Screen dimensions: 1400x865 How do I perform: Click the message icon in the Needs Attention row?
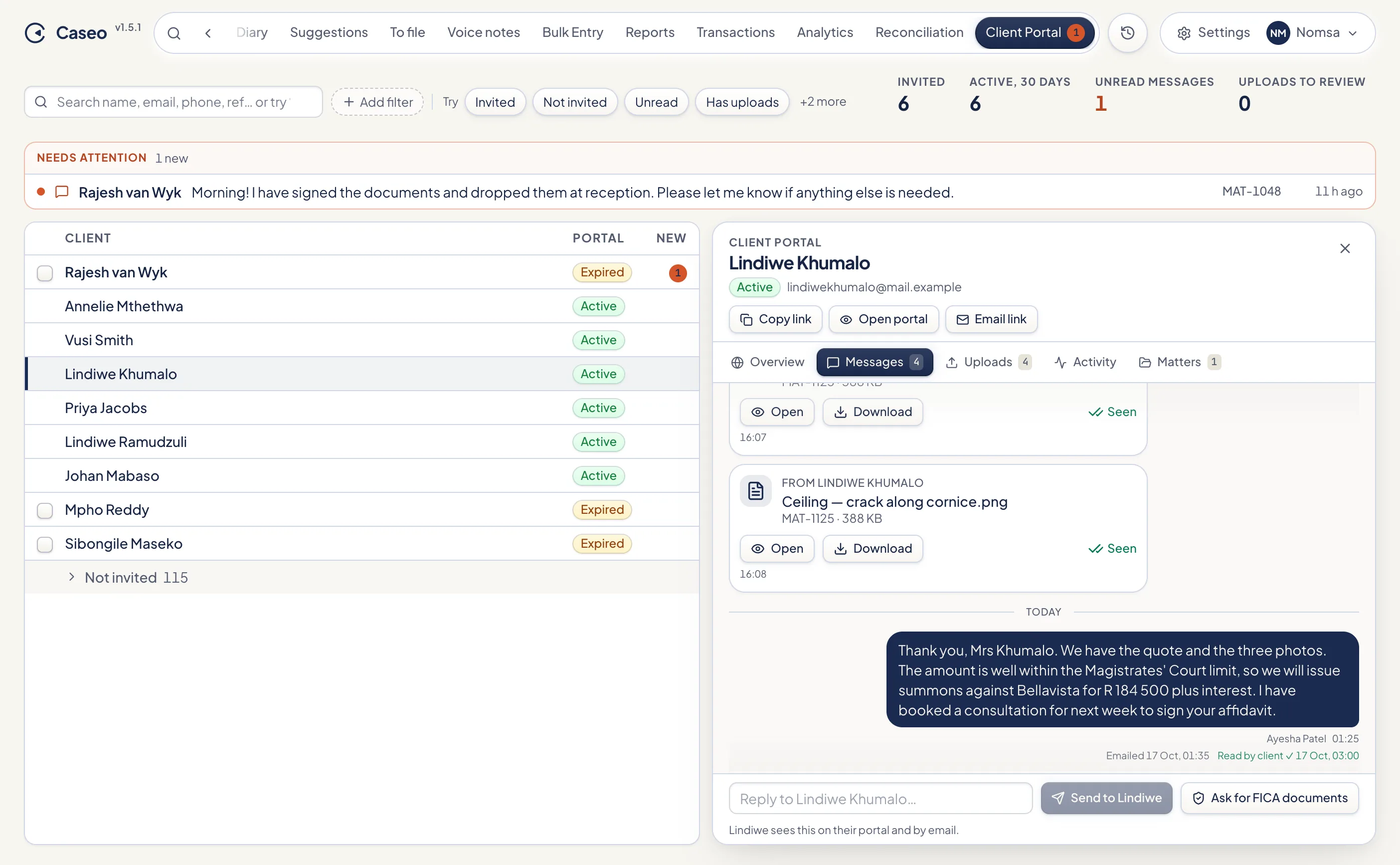(x=62, y=192)
